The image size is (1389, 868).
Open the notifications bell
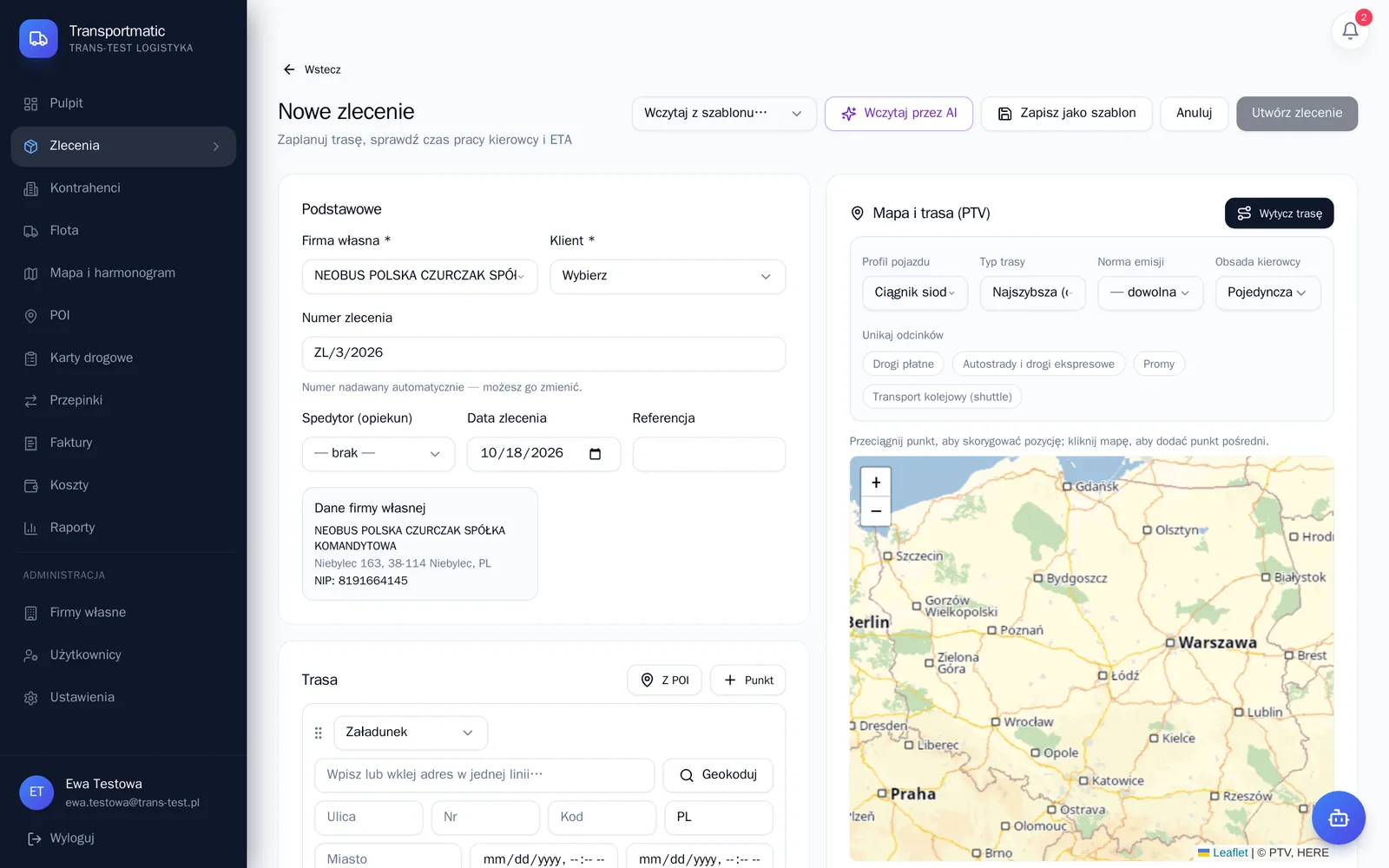pos(1350,30)
